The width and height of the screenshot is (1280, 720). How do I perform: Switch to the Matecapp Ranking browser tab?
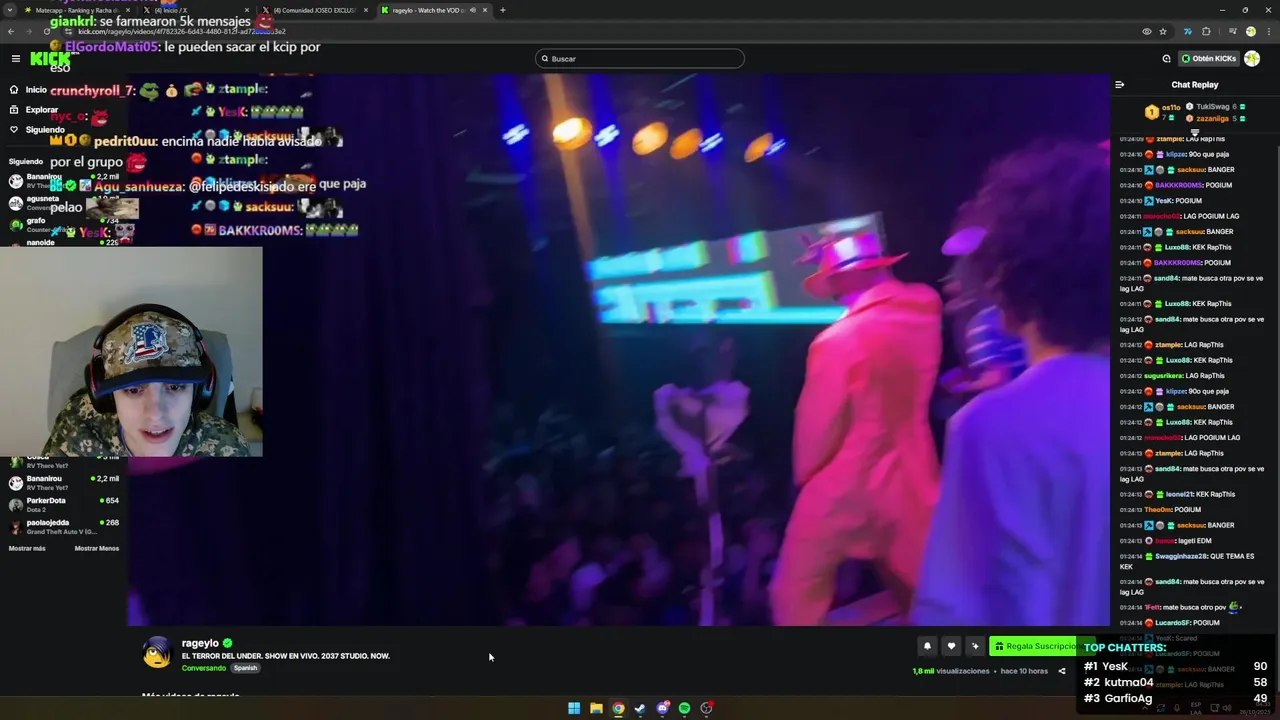[x=77, y=10]
